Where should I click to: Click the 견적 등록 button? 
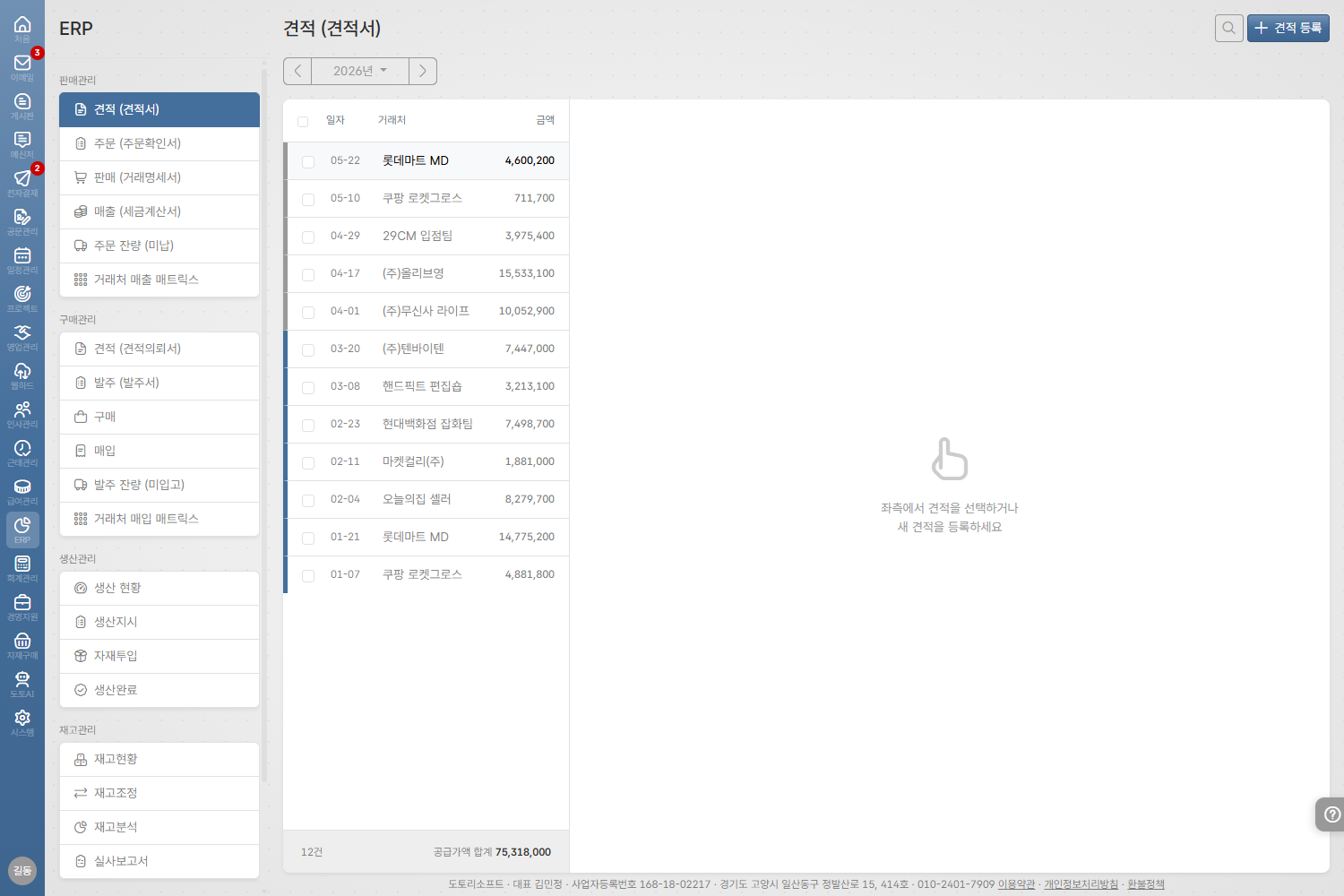pos(1288,28)
